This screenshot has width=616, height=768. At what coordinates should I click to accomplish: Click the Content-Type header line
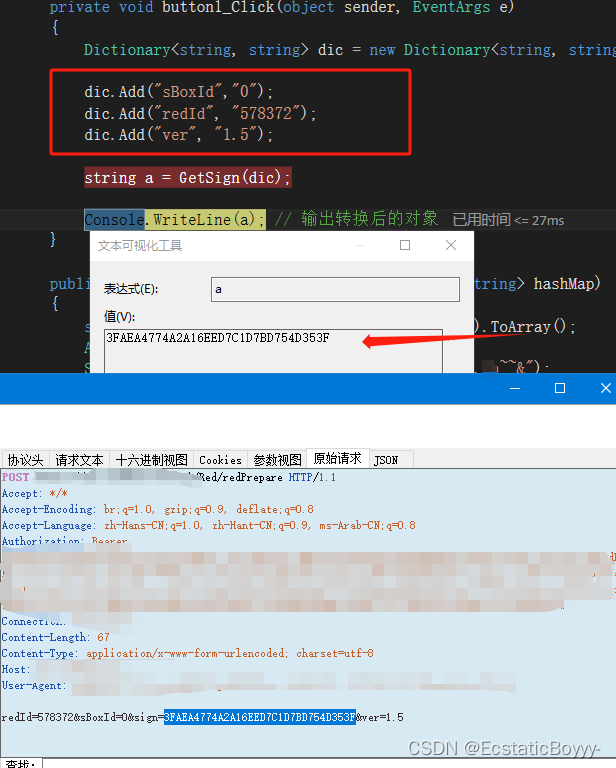pos(188,653)
